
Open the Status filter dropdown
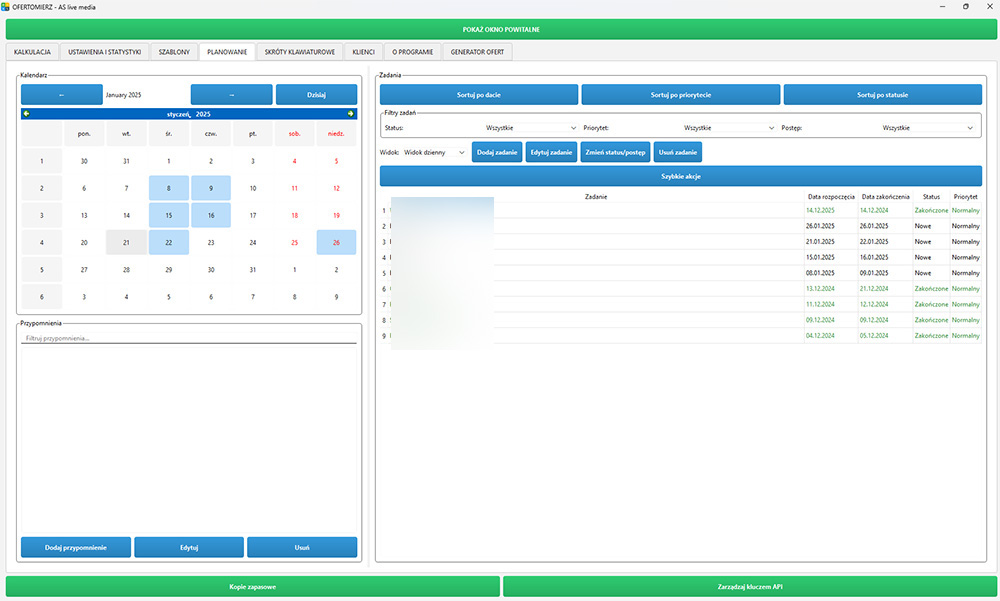tap(530, 128)
